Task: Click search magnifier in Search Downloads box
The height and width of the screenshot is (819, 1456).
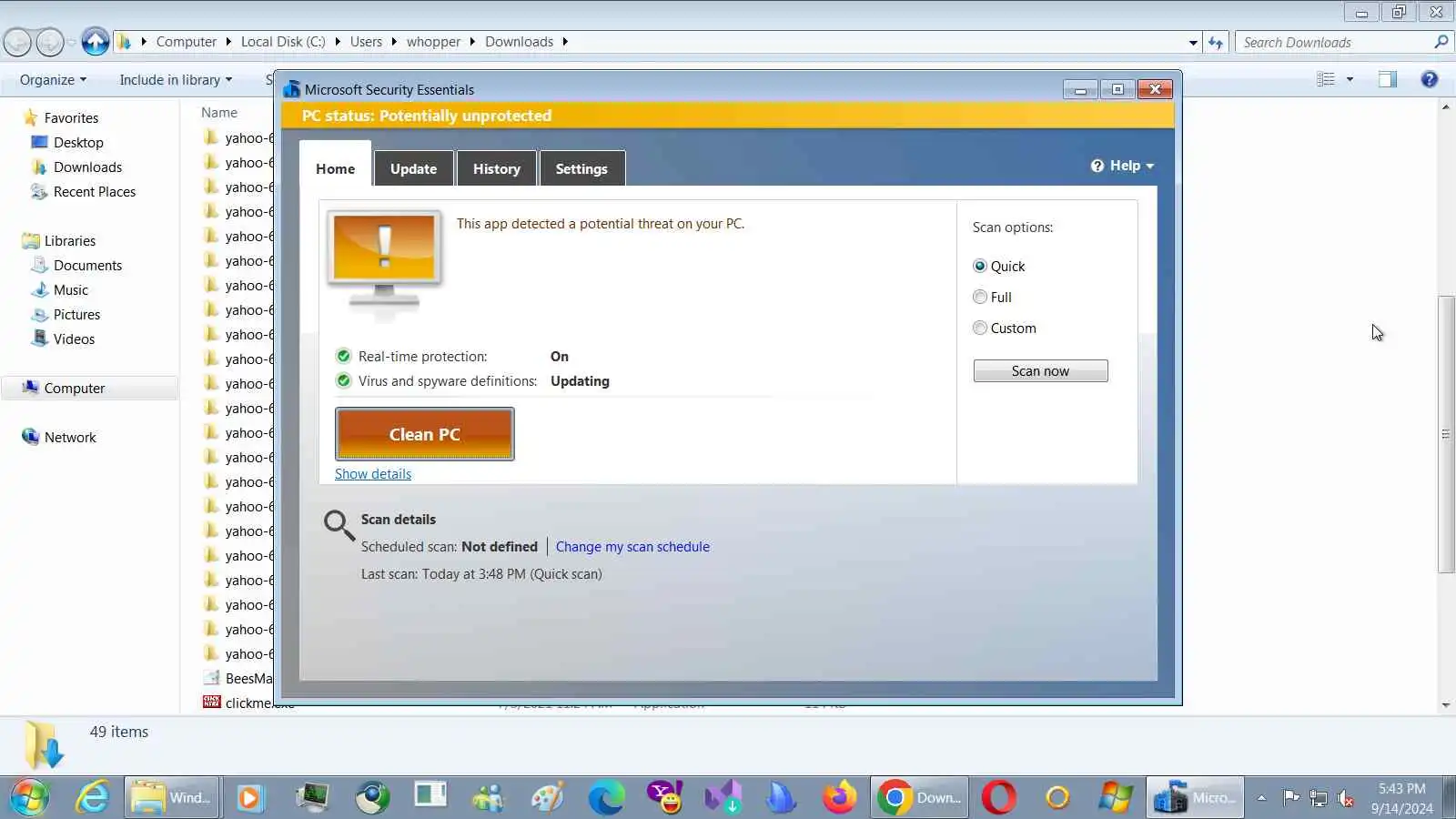Action: click(1441, 42)
